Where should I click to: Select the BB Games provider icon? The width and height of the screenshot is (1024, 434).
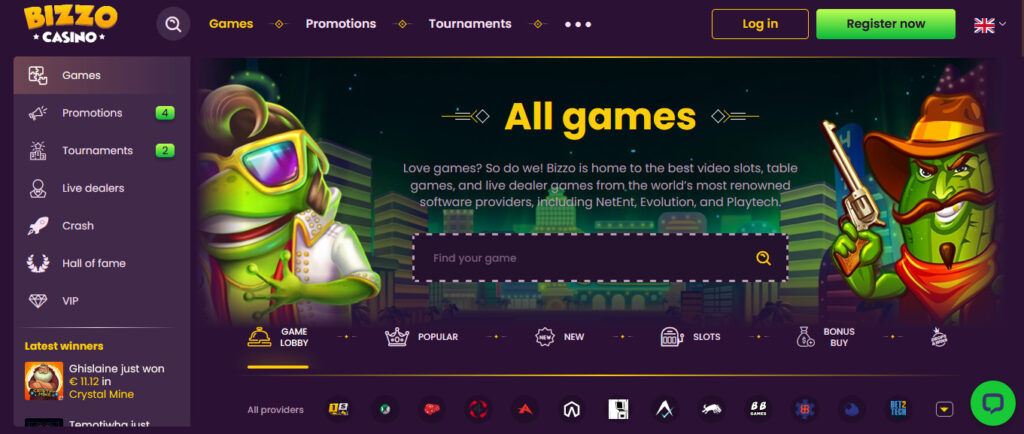pyautogui.click(x=758, y=410)
